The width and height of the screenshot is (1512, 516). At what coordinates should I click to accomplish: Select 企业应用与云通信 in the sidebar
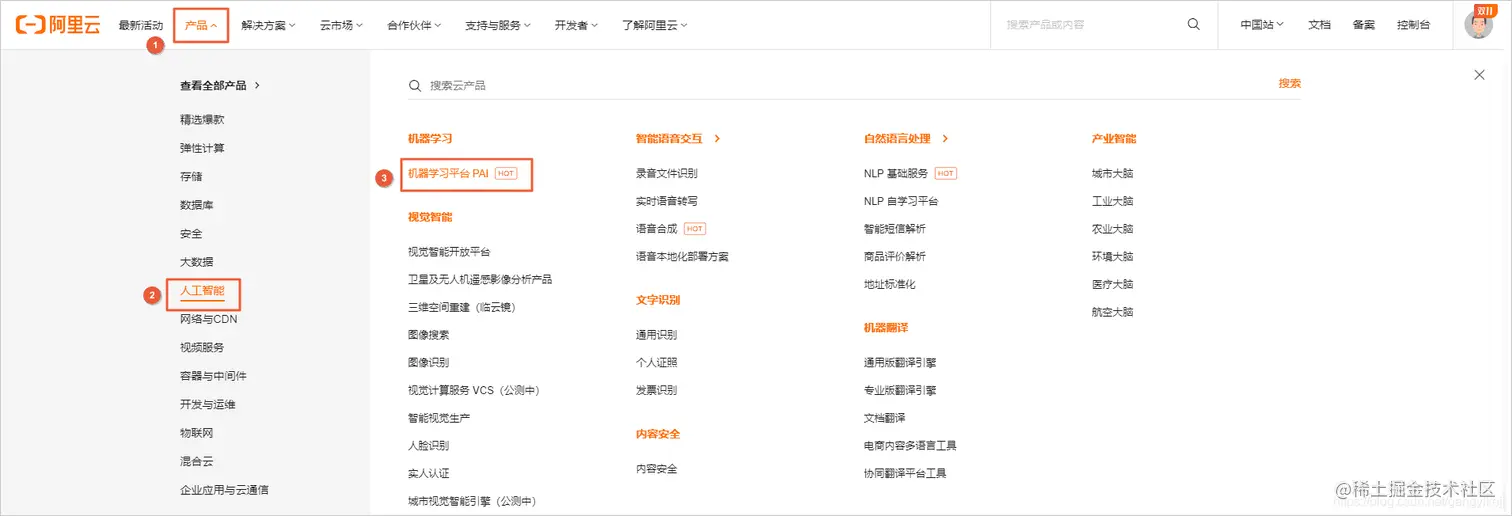(224, 490)
